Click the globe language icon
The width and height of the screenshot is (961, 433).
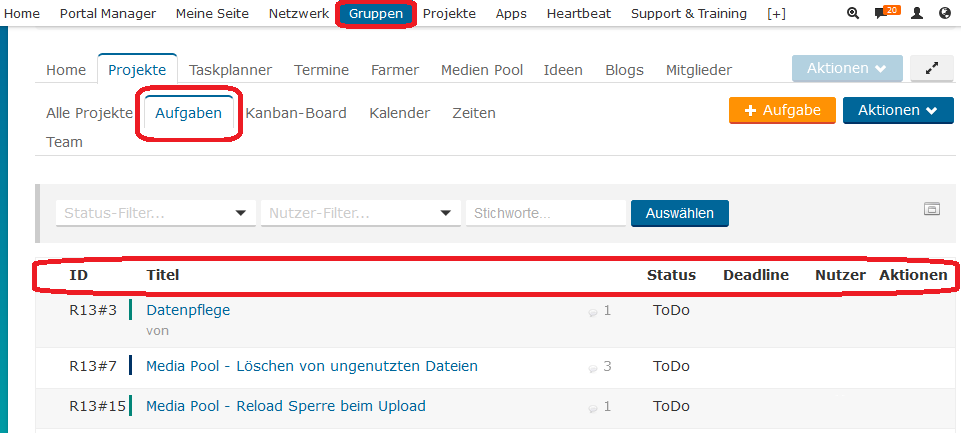coord(944,13)
